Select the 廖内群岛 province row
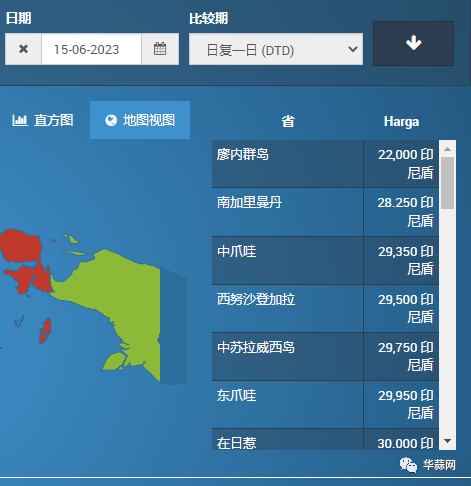 point(325,164)
